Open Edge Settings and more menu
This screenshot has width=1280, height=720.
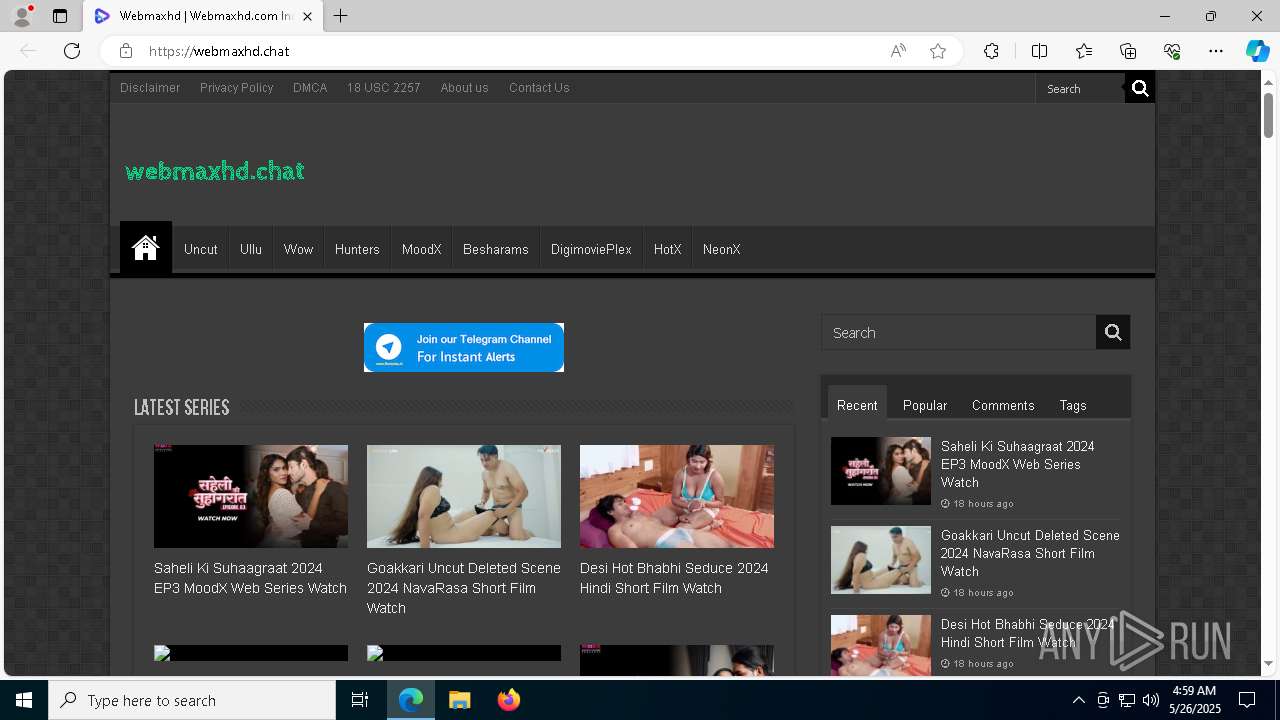coord(1216,51)
